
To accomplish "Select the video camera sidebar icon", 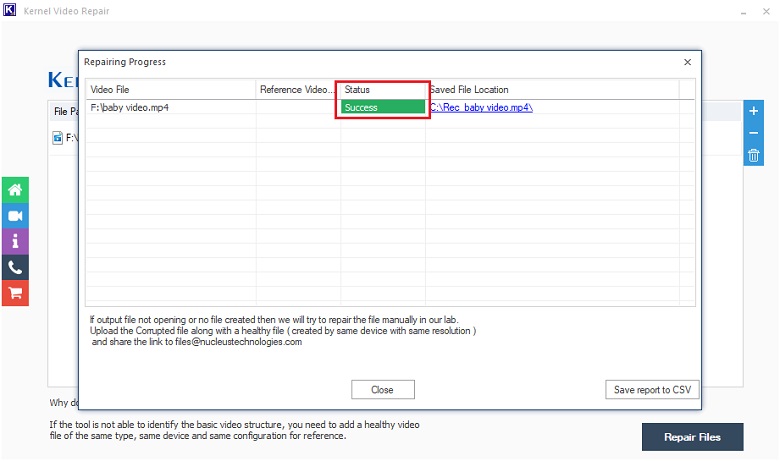I will (15, 216).
